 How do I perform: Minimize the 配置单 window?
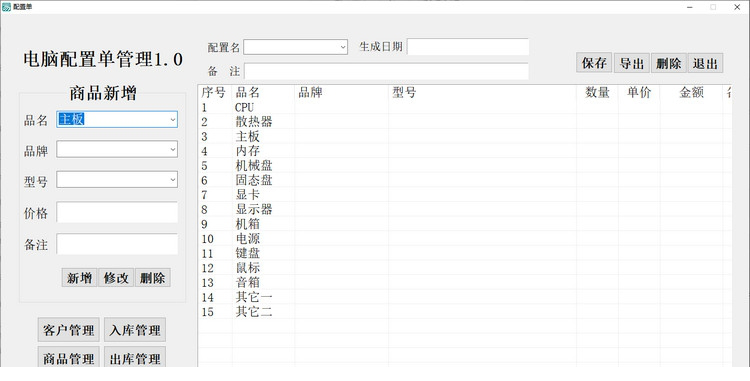click(690, 7)
